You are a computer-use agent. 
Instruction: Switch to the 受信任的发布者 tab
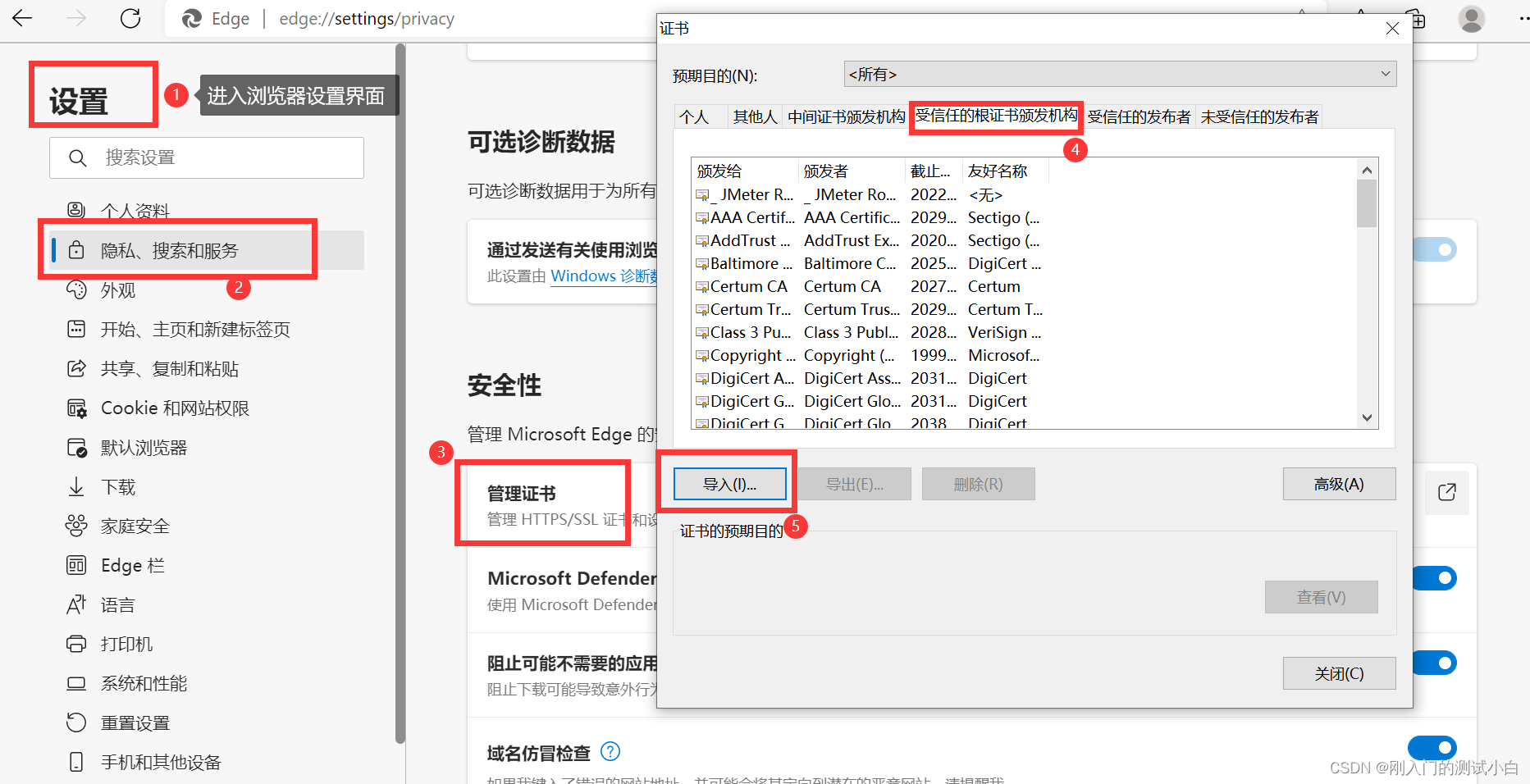1139,116
